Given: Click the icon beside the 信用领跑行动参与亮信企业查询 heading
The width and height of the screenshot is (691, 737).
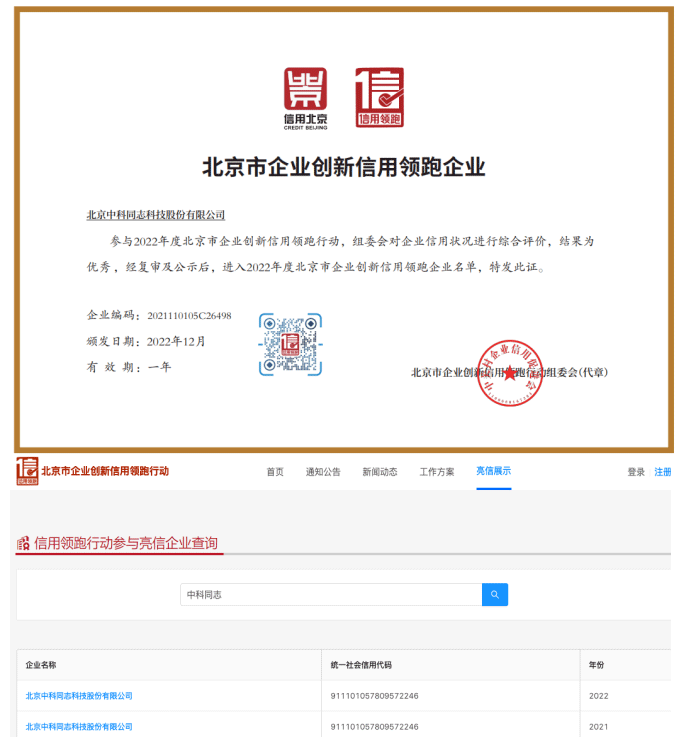Looking at the screenshot, I should click(x=23, y=544).
